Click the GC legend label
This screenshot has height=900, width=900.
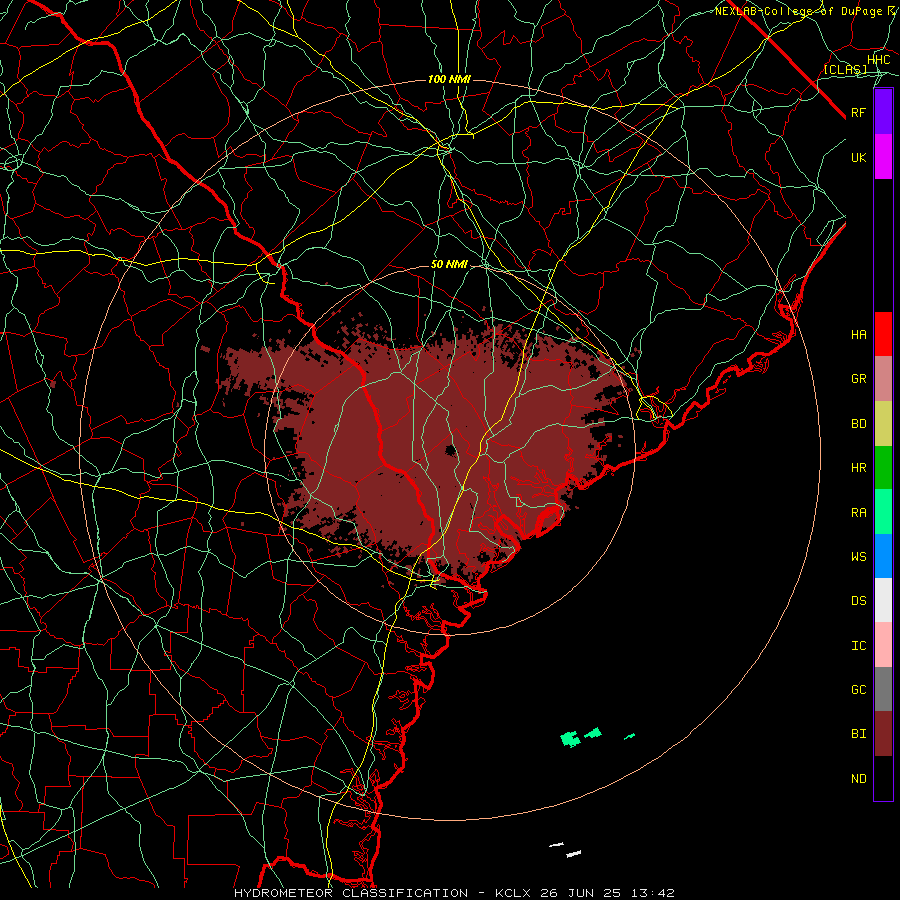858,690
